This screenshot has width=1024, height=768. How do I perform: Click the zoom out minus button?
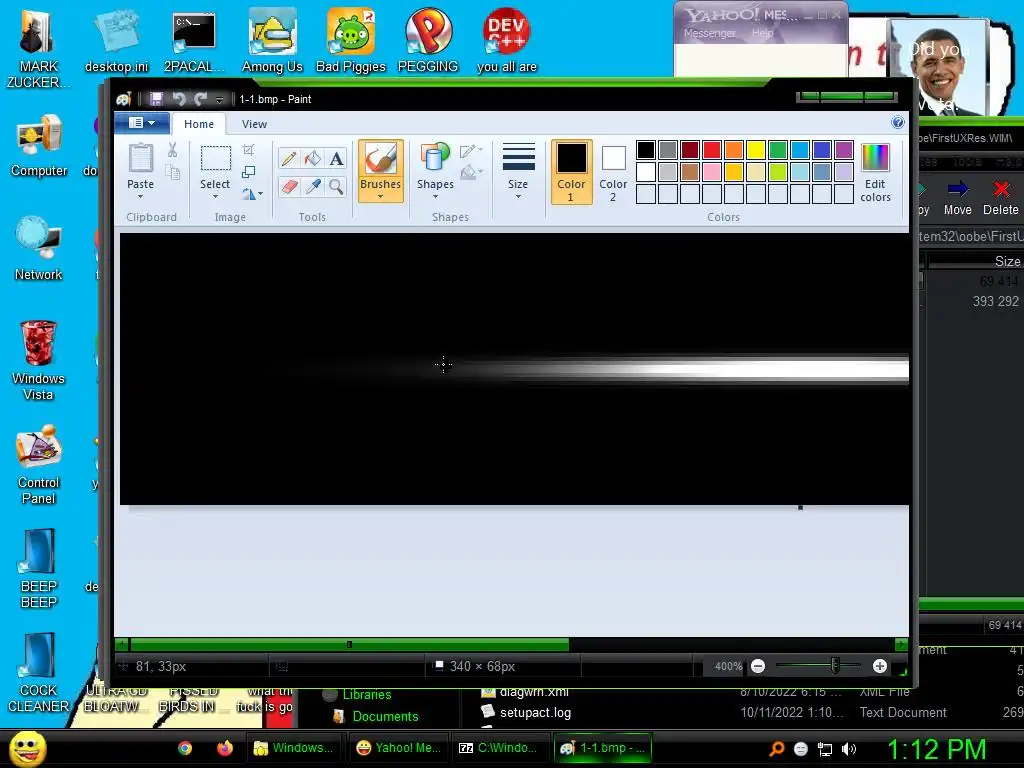758,666
